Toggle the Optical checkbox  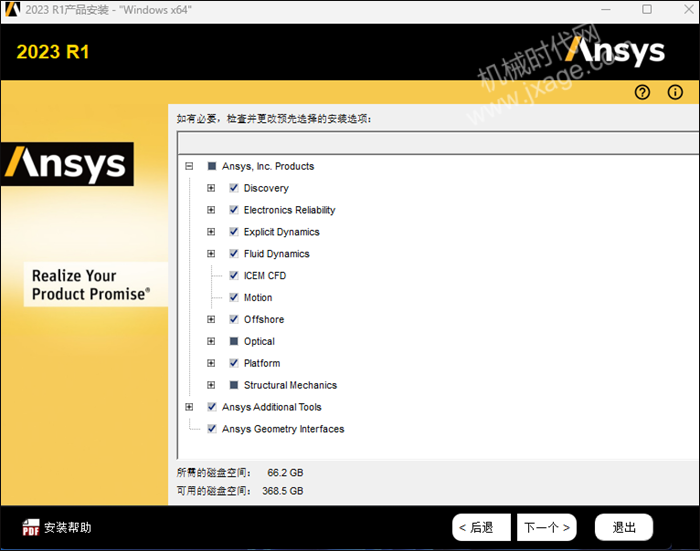point(234,341)
